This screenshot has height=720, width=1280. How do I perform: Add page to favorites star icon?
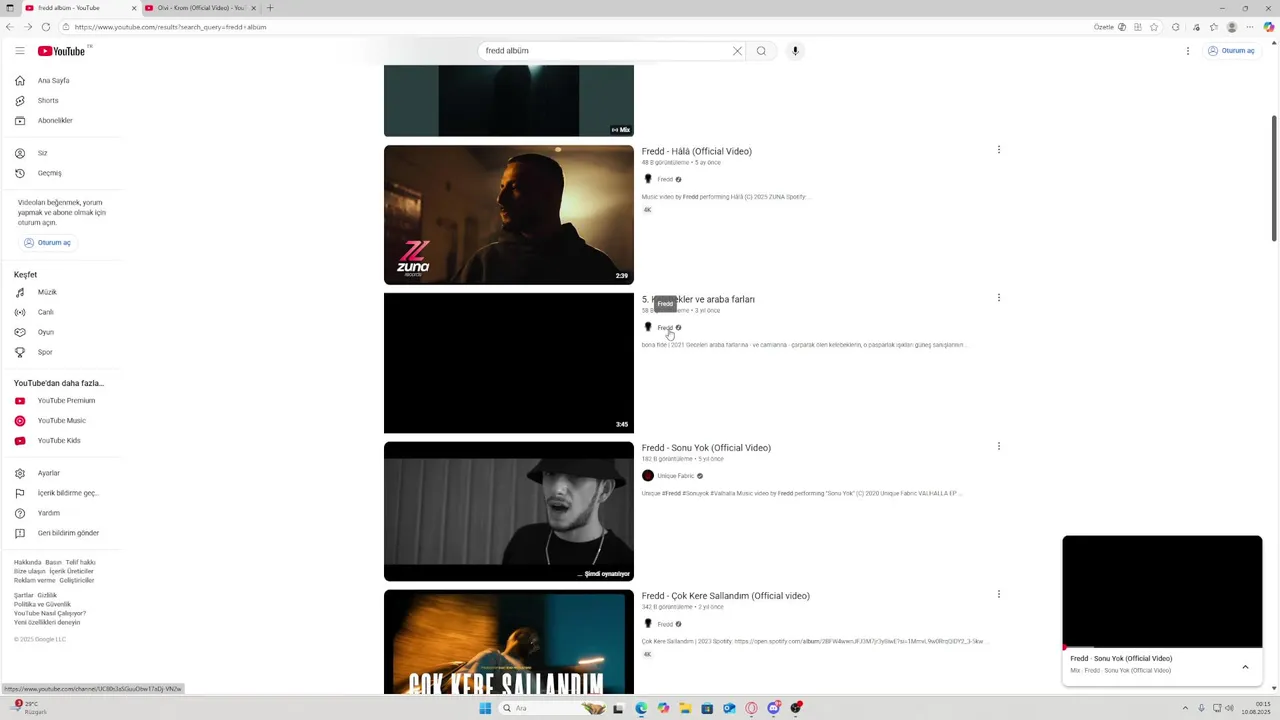click(x=1154, y=27)
